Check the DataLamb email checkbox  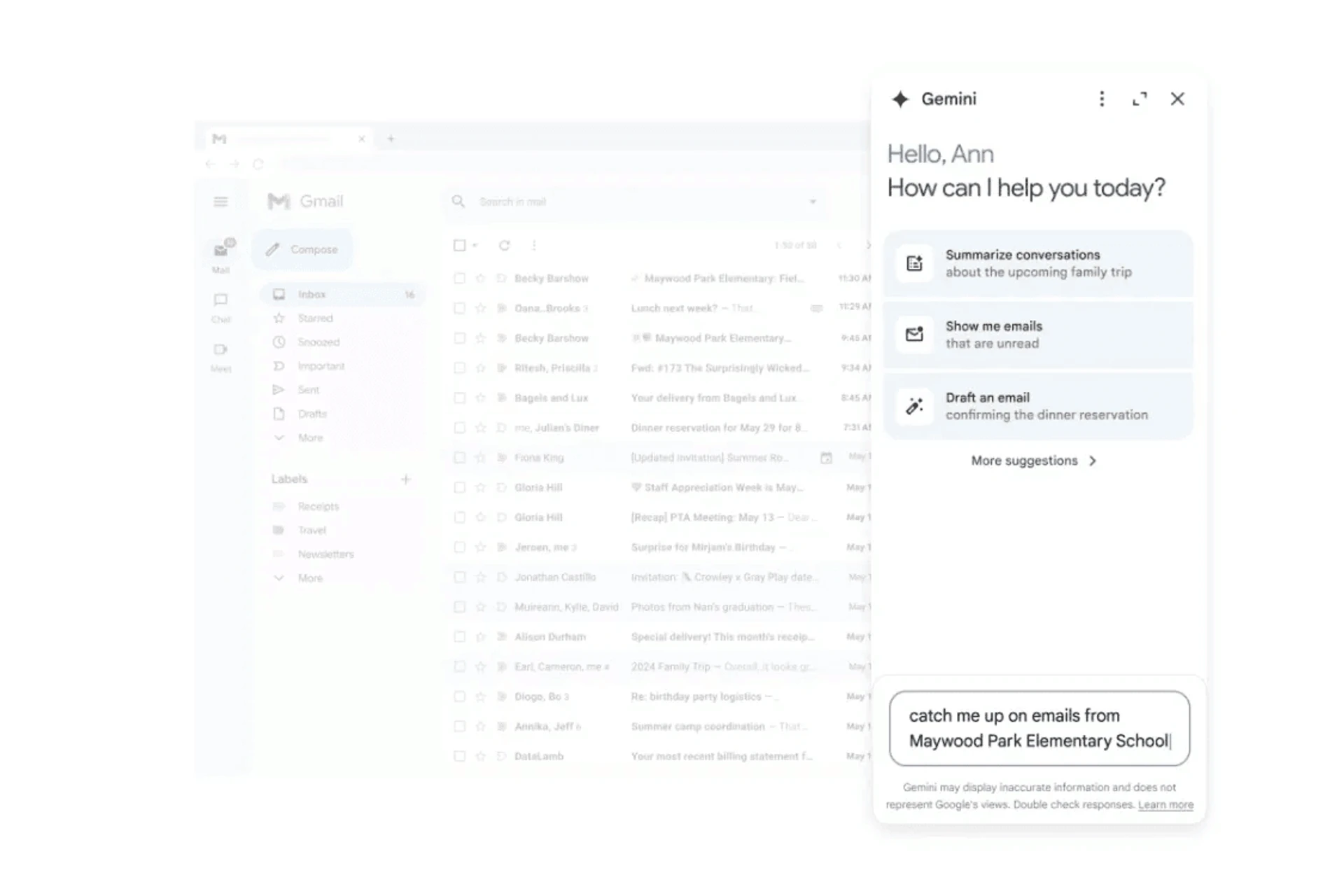tap(459, 756)
